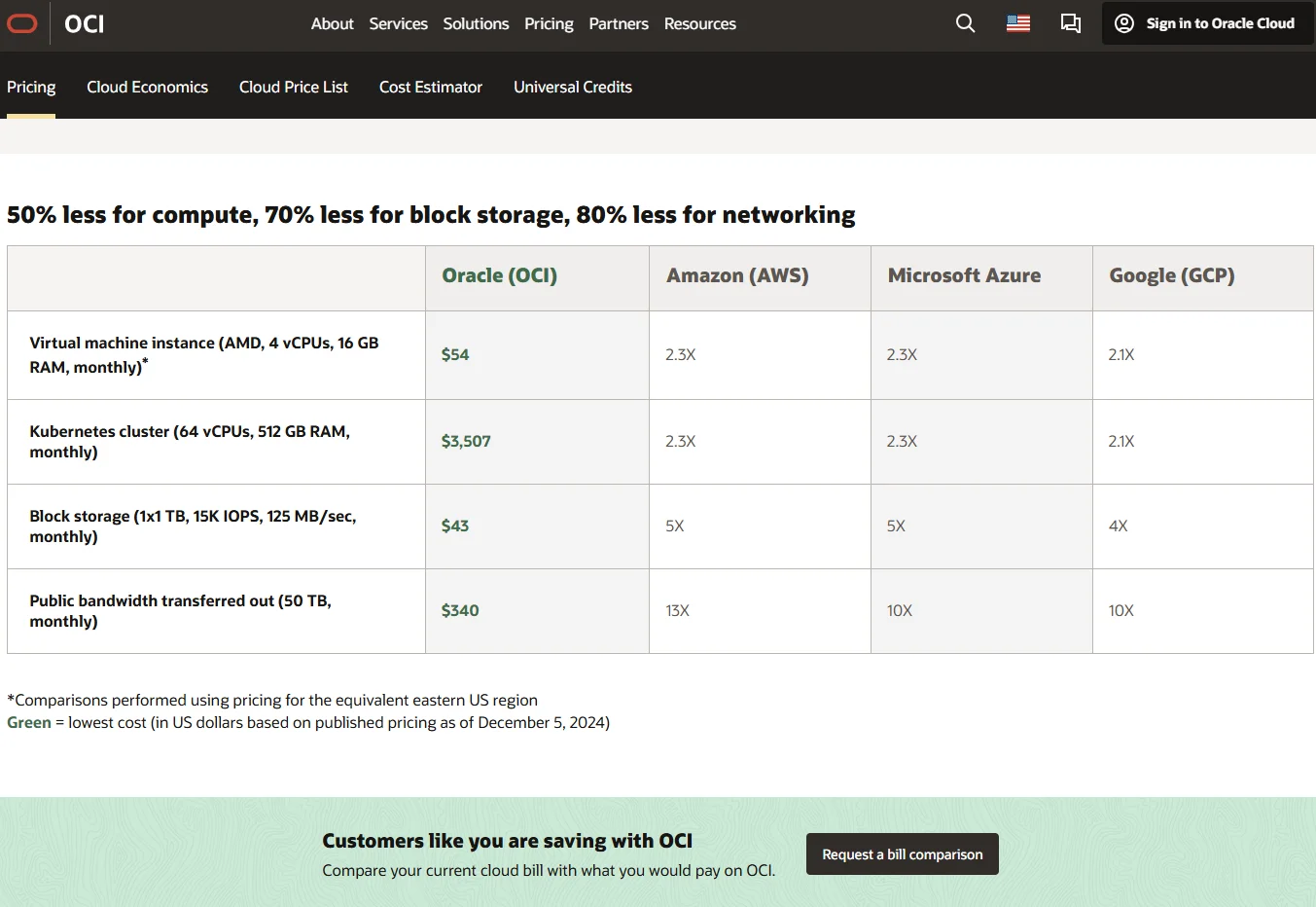The height and width of the screenshot is (907, 1316).
Task: Click the $43 block storage price
Action: [455, 526]
